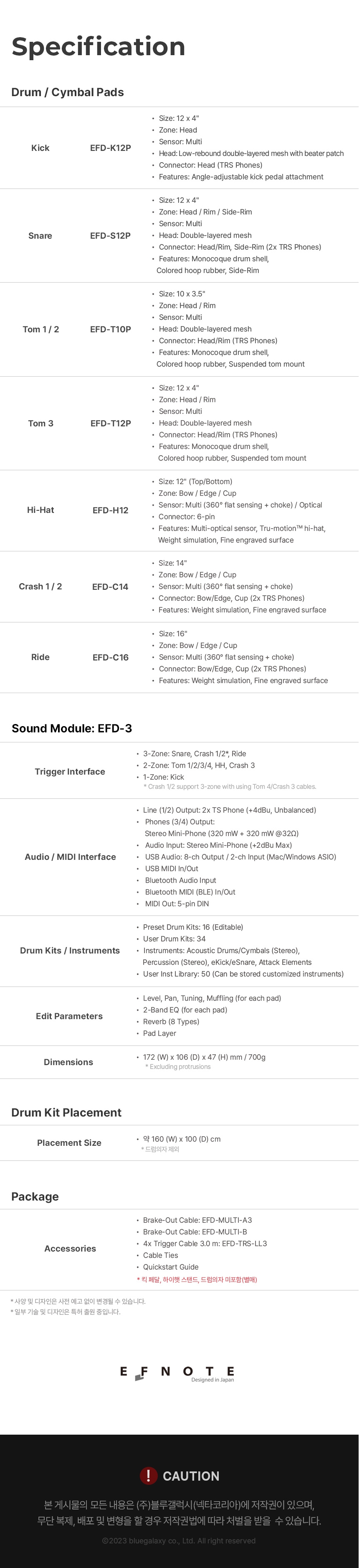Click the Tom 1 / 2 label

[40, 329]
